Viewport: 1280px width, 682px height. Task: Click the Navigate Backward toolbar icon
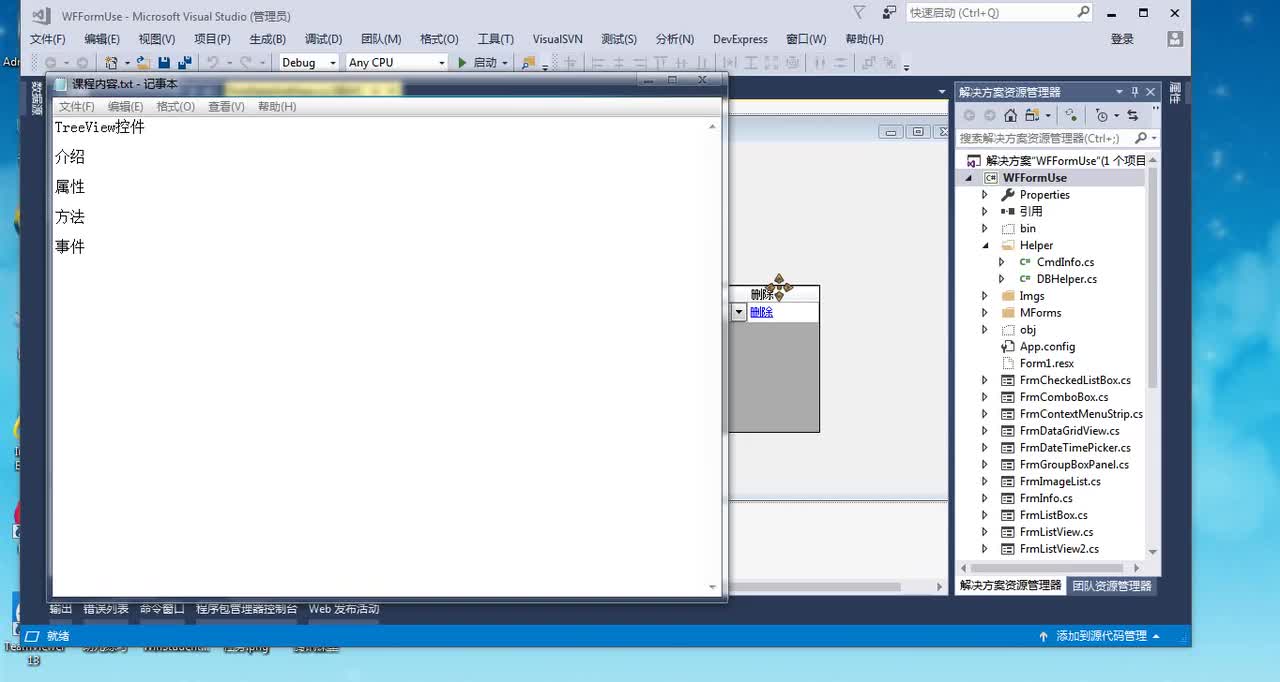(x=51, y=62)
